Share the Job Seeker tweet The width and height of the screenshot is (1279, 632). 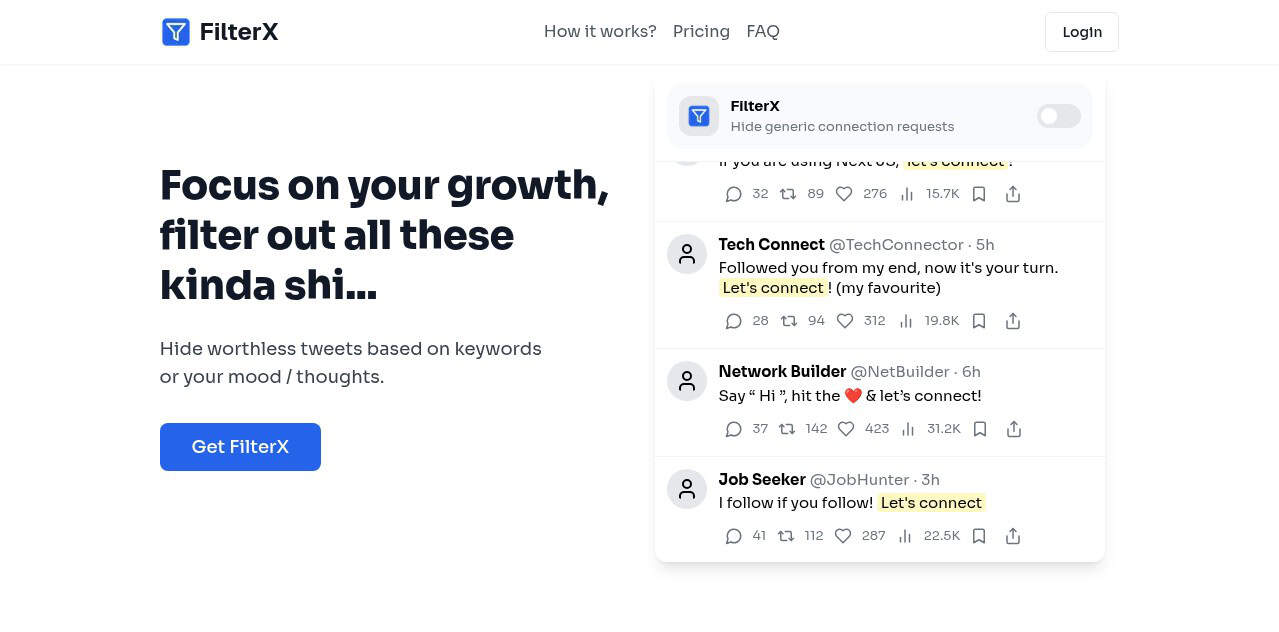(x=1013, y=536)
